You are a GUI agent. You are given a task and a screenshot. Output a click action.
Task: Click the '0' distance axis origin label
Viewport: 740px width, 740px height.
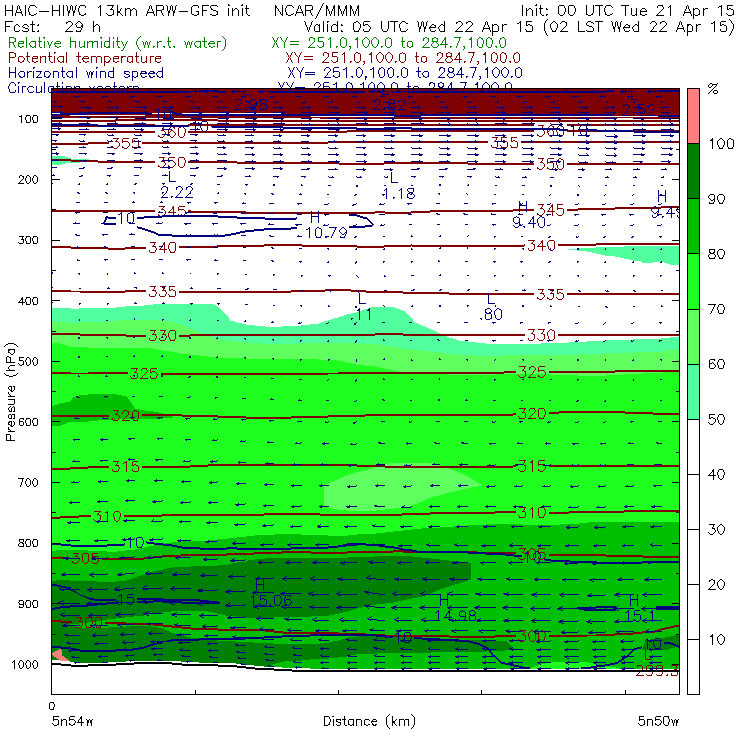(x=51, y=706)
